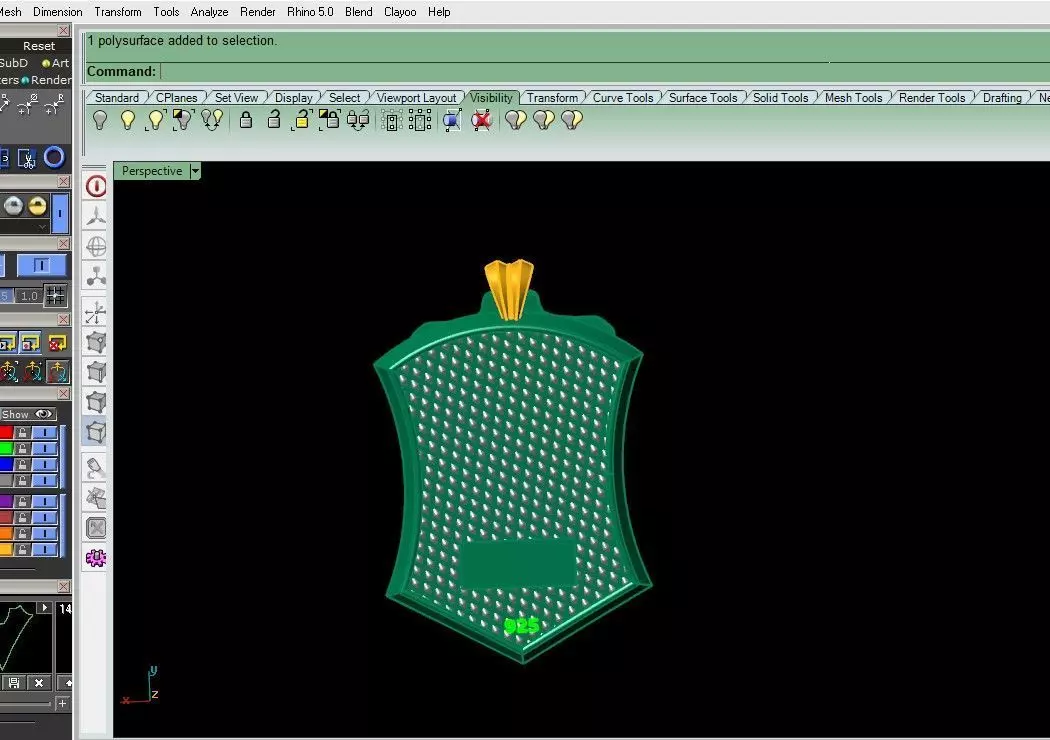Switch to the Viewport Layout tab

pos(416,98)
